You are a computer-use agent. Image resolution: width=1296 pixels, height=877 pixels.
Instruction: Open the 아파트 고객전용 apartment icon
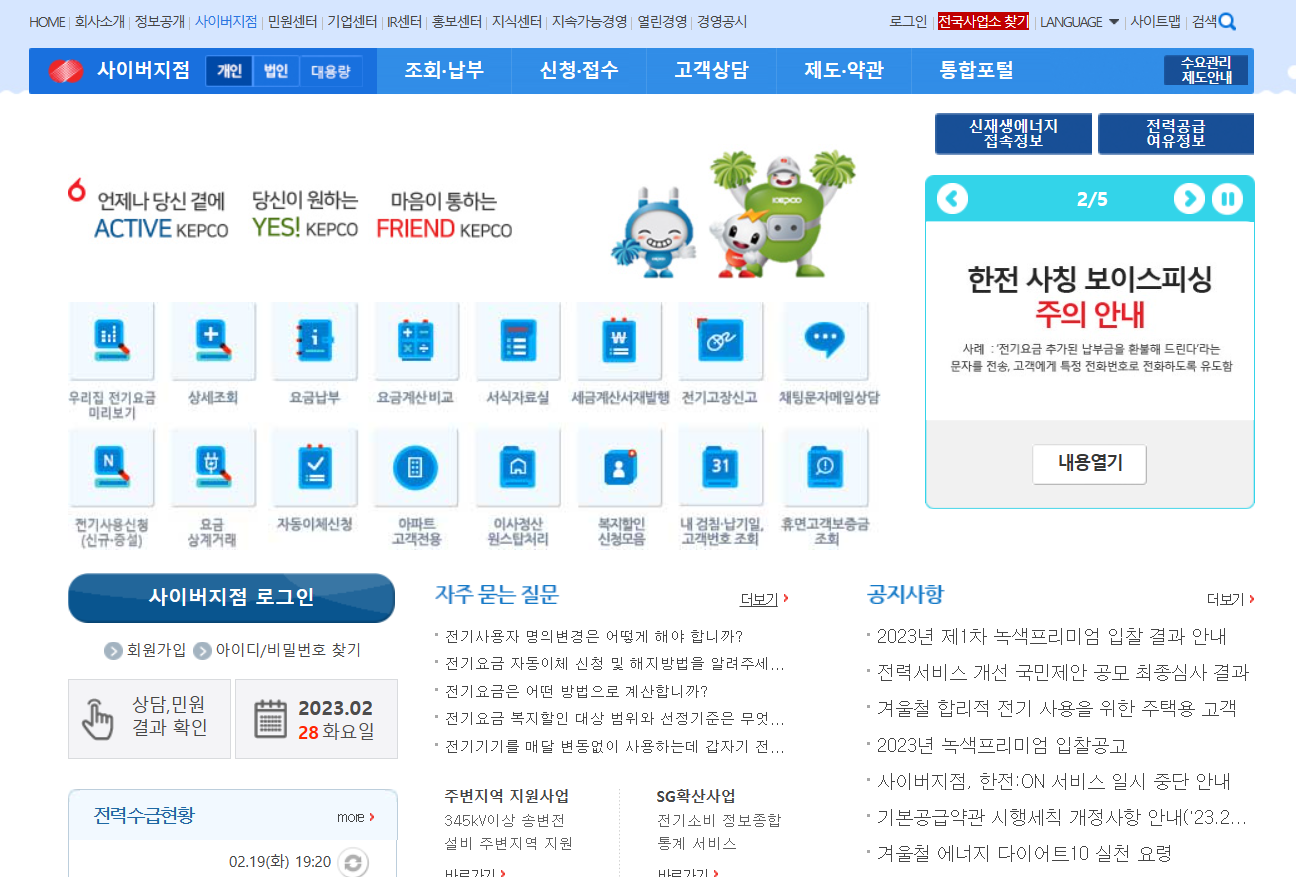point(416,467)
